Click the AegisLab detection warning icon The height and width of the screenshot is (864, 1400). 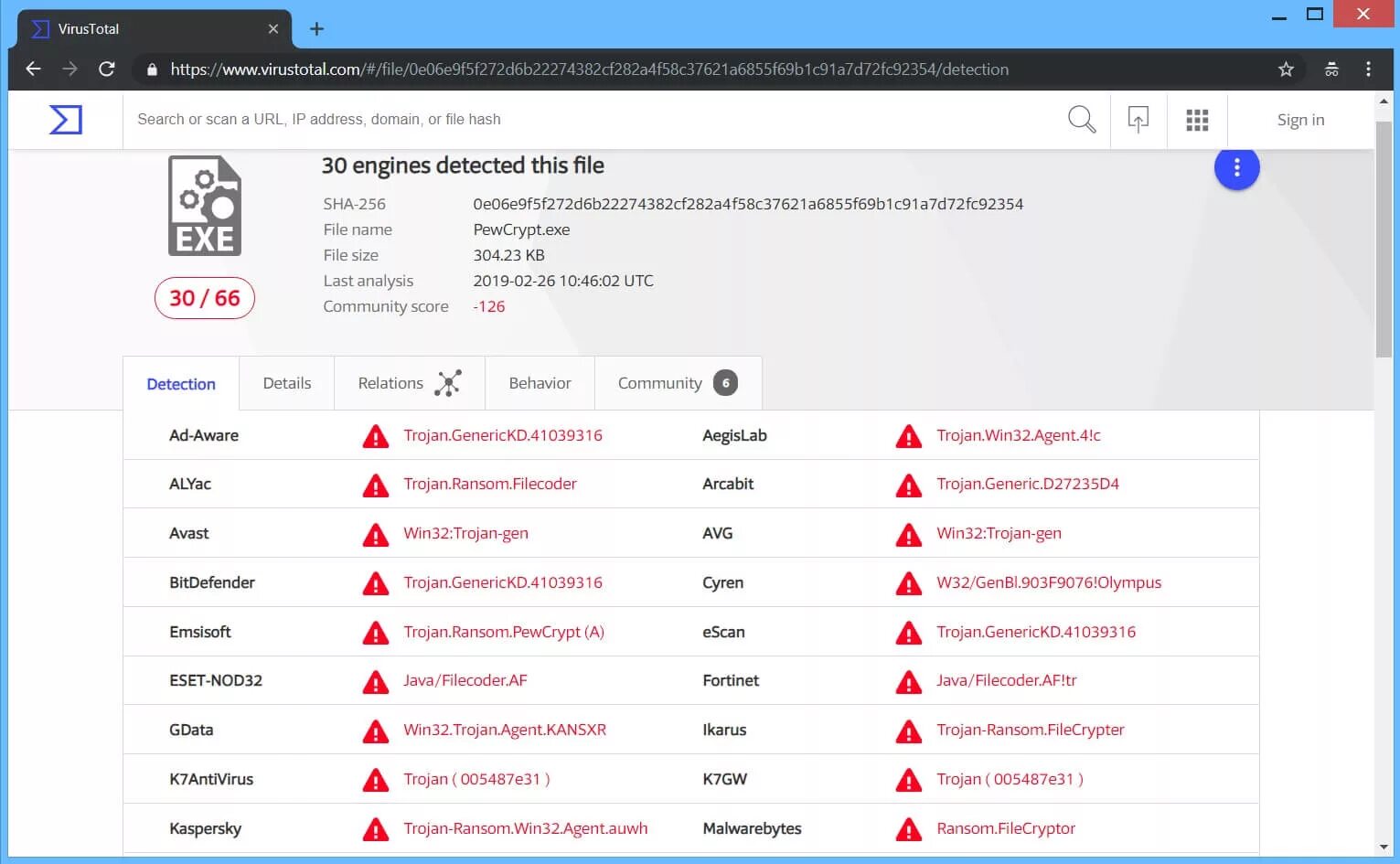tap(908, 436)
